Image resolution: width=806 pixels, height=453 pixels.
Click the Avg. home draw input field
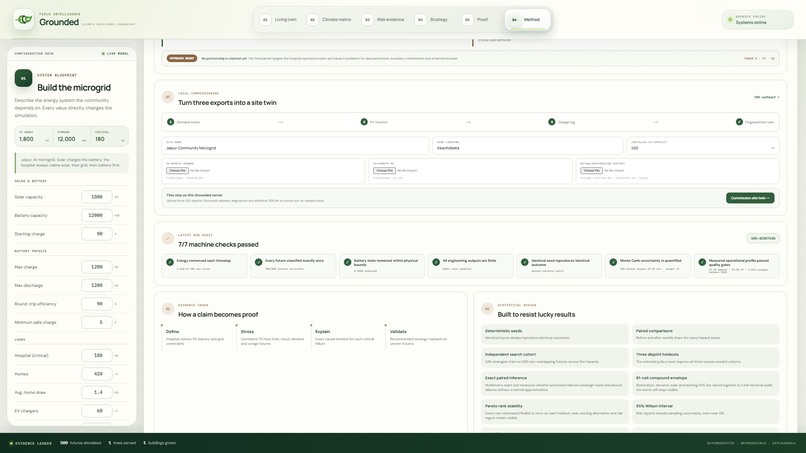tap(97, 392)
